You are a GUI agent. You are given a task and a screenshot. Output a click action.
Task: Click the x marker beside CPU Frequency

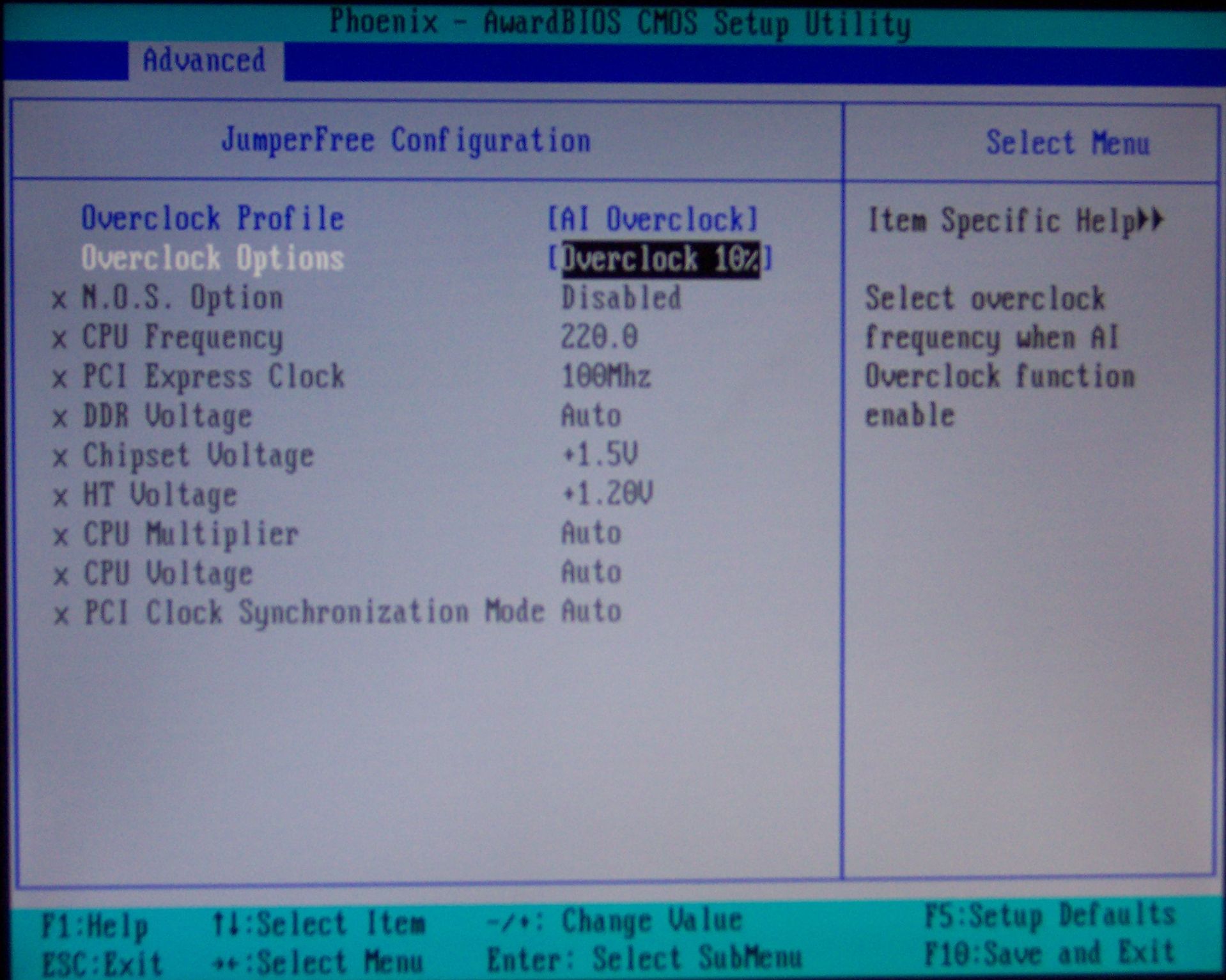pos(59,339)
